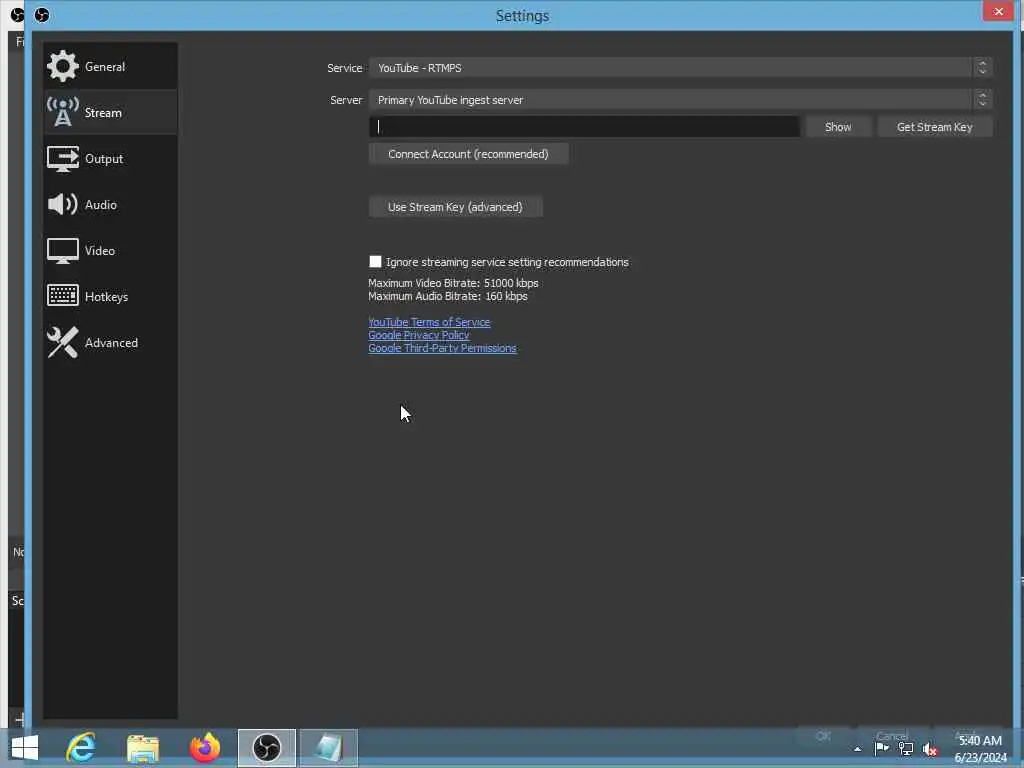Image resolution: width=1024 pixels, height=768 pixels.
Task: Open Google Privacy Policy link
Action: pyautogui.click(x=419, y=335)
